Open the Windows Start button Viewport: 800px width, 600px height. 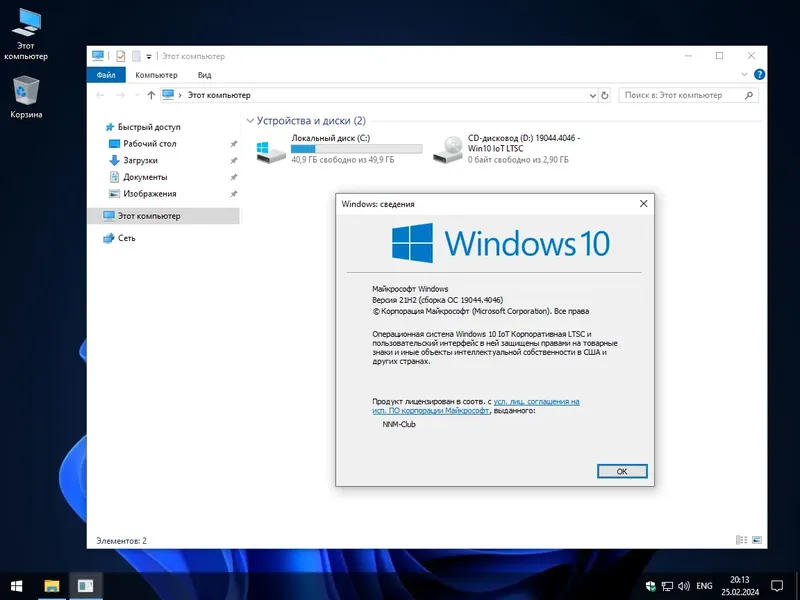[x=16, y=586]
